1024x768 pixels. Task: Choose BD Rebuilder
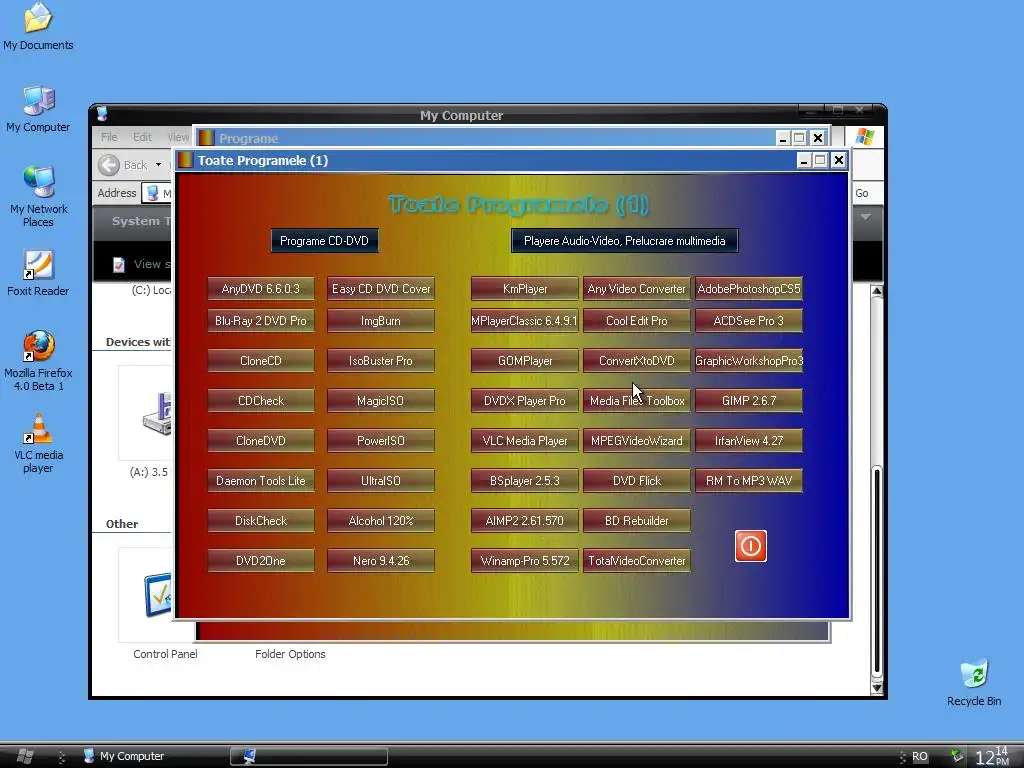click(637, 520)
